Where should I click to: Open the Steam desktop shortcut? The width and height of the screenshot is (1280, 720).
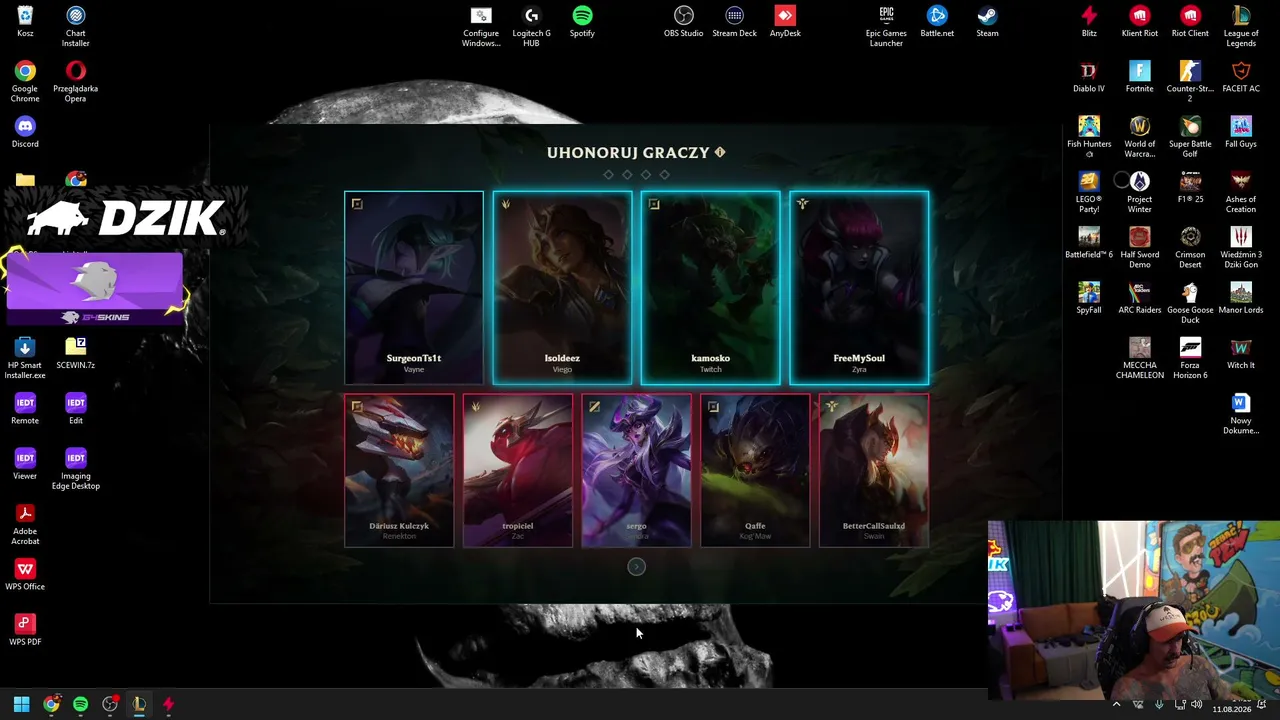(987, 21)
